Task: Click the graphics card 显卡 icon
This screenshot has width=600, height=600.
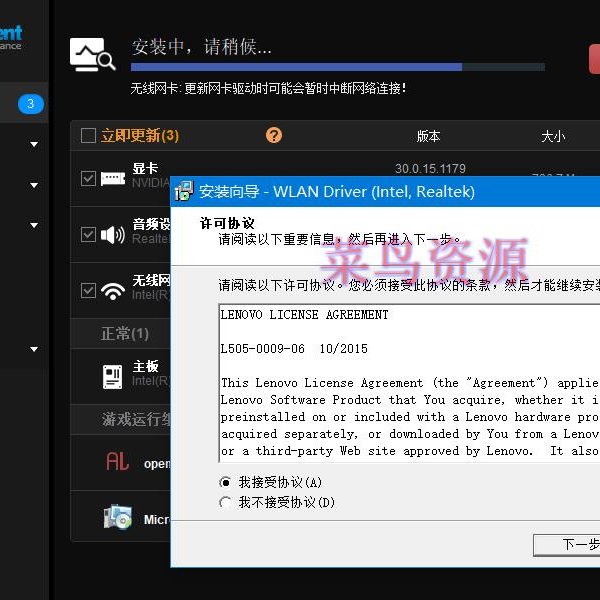Action: click(x=113, y=178)
